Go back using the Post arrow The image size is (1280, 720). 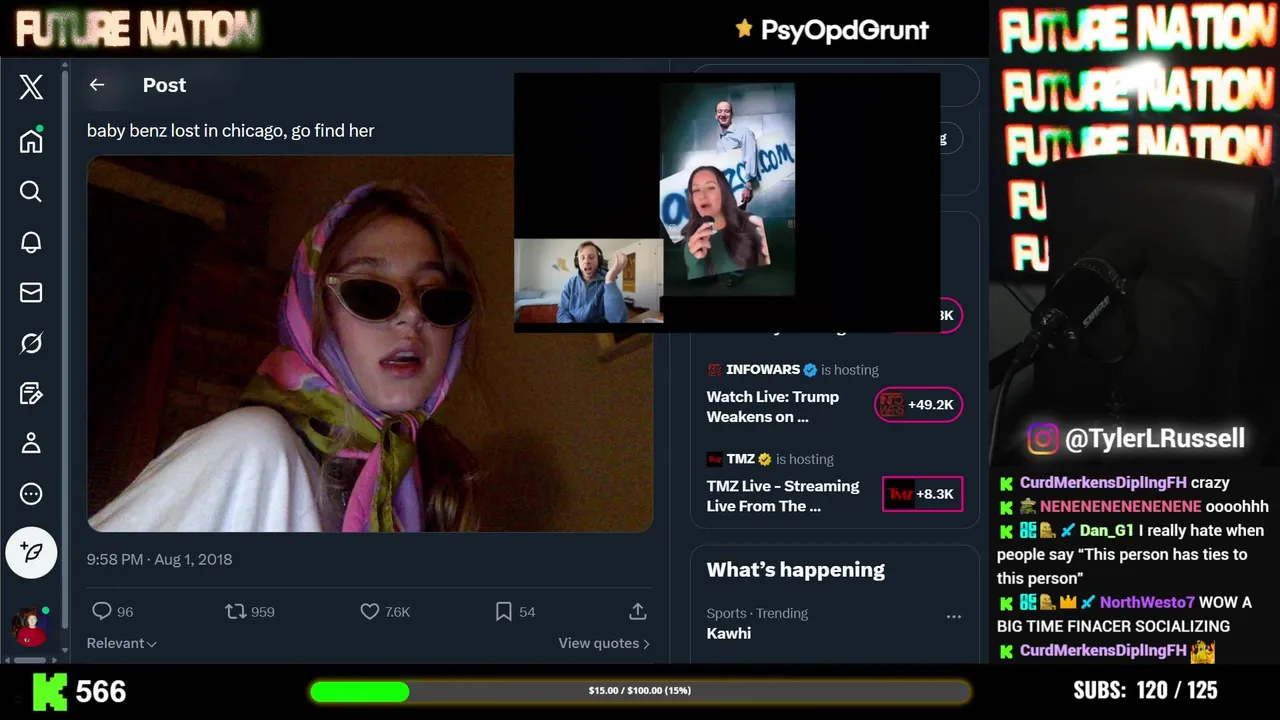[97, 85]
